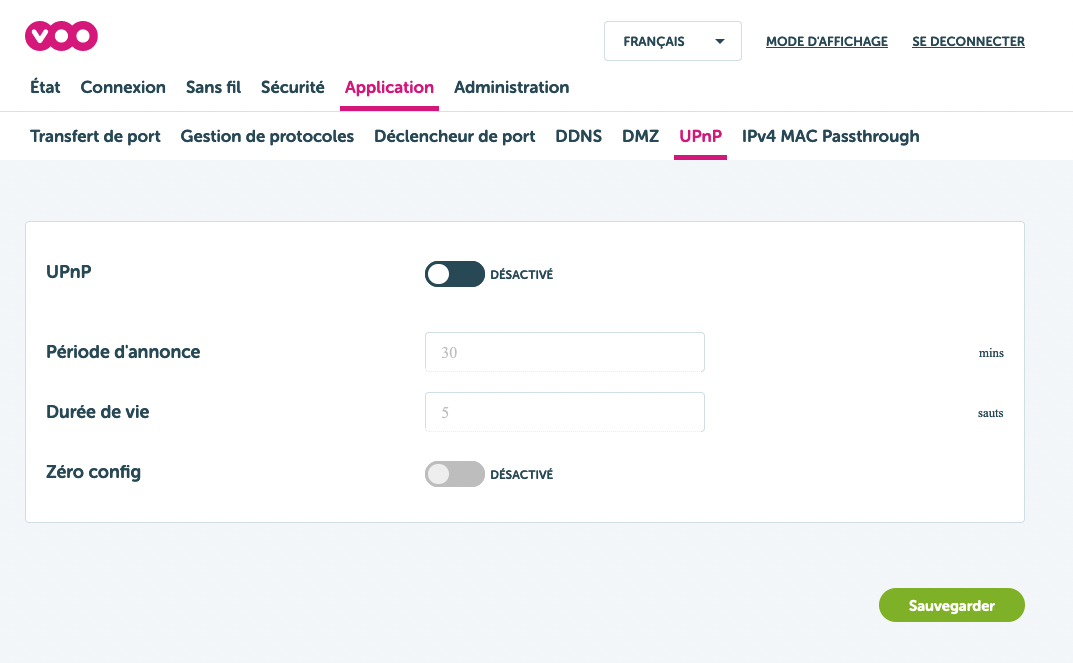Click the Se déconnecter link

(x=968, y=42)
